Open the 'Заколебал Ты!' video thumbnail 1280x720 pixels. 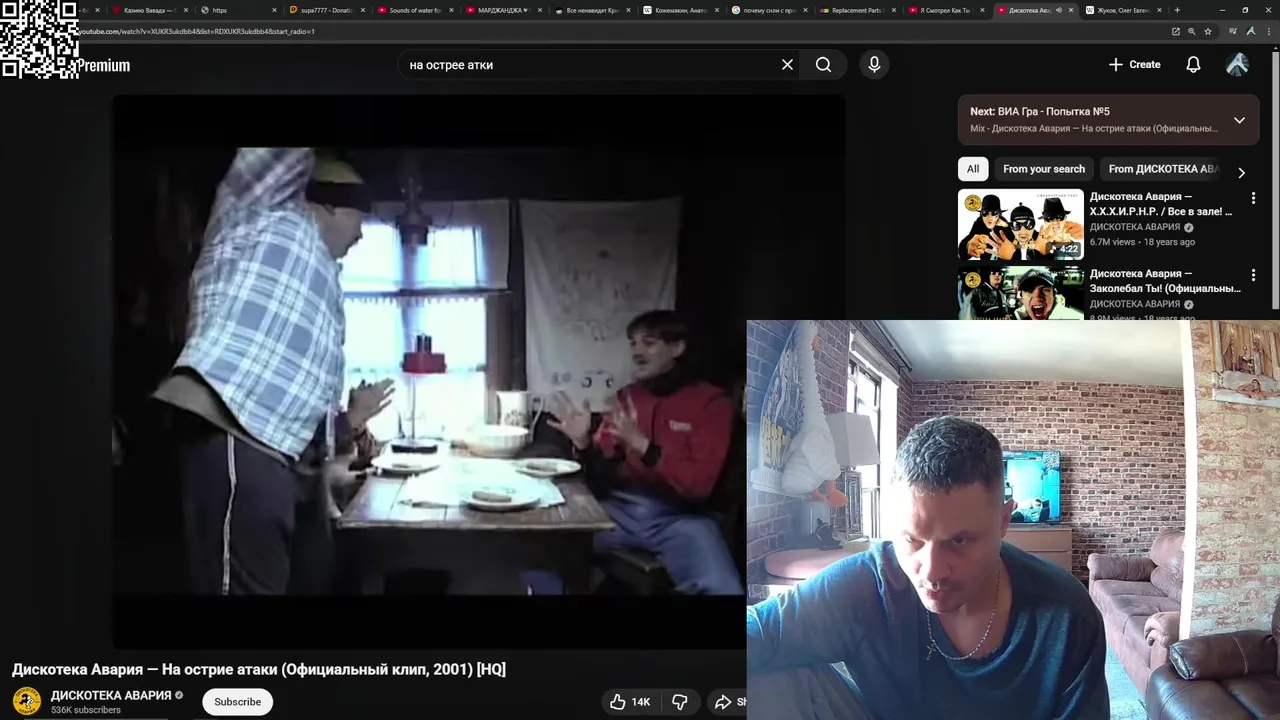point(1020,293)
